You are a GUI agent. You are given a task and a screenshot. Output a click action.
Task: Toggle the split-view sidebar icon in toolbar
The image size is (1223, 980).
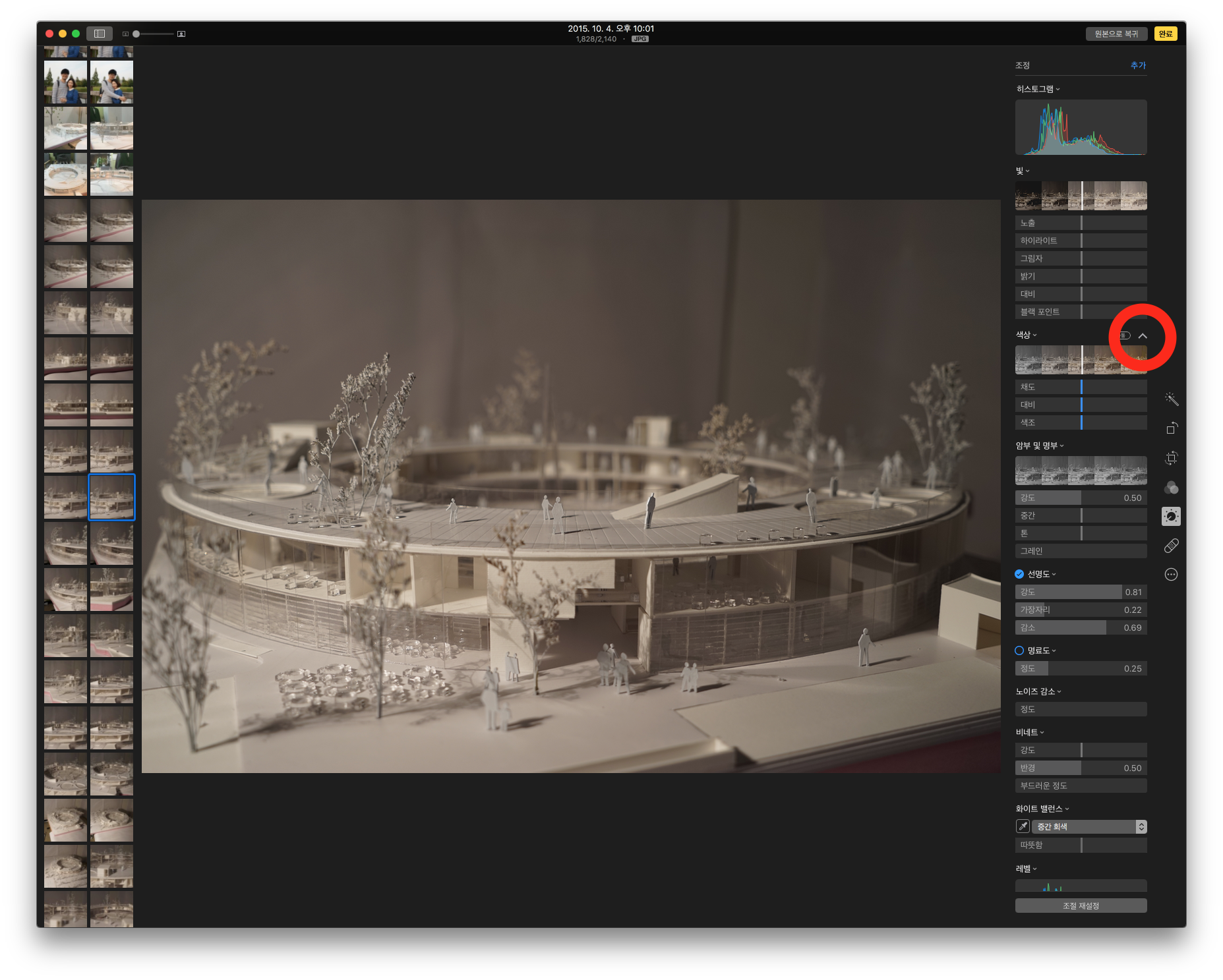(x=100, y=34)
